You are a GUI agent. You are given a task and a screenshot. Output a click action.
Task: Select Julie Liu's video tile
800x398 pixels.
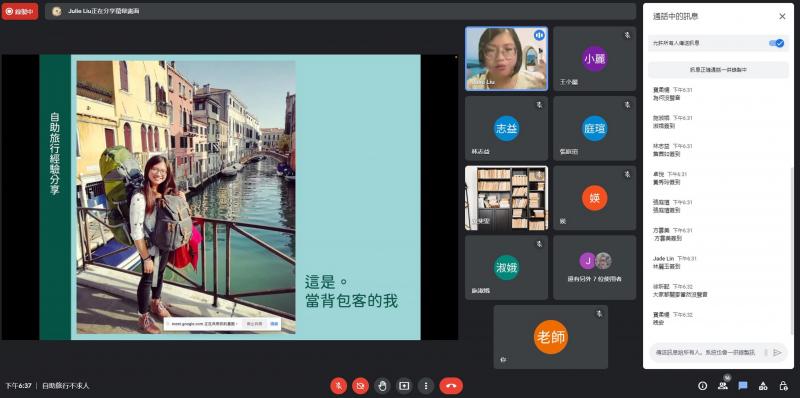point(506,59)
